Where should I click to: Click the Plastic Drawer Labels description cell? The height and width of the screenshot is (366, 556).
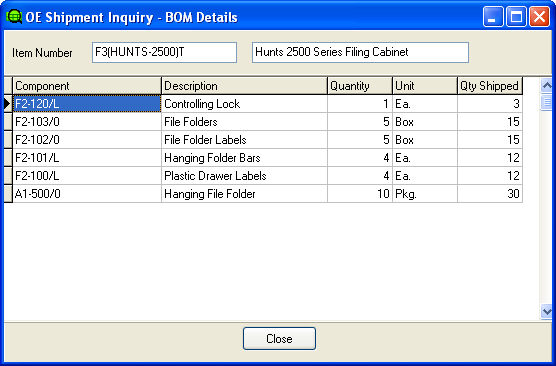pyautogui.click(x=244, y=176)
